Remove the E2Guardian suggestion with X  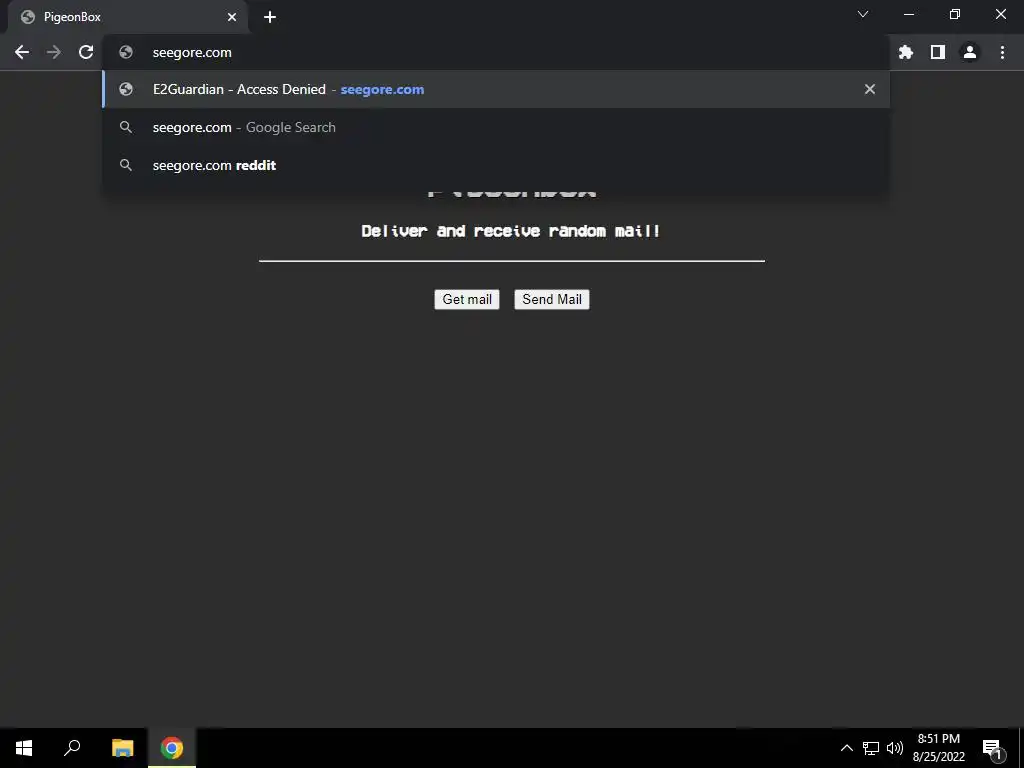pos(869,89)
